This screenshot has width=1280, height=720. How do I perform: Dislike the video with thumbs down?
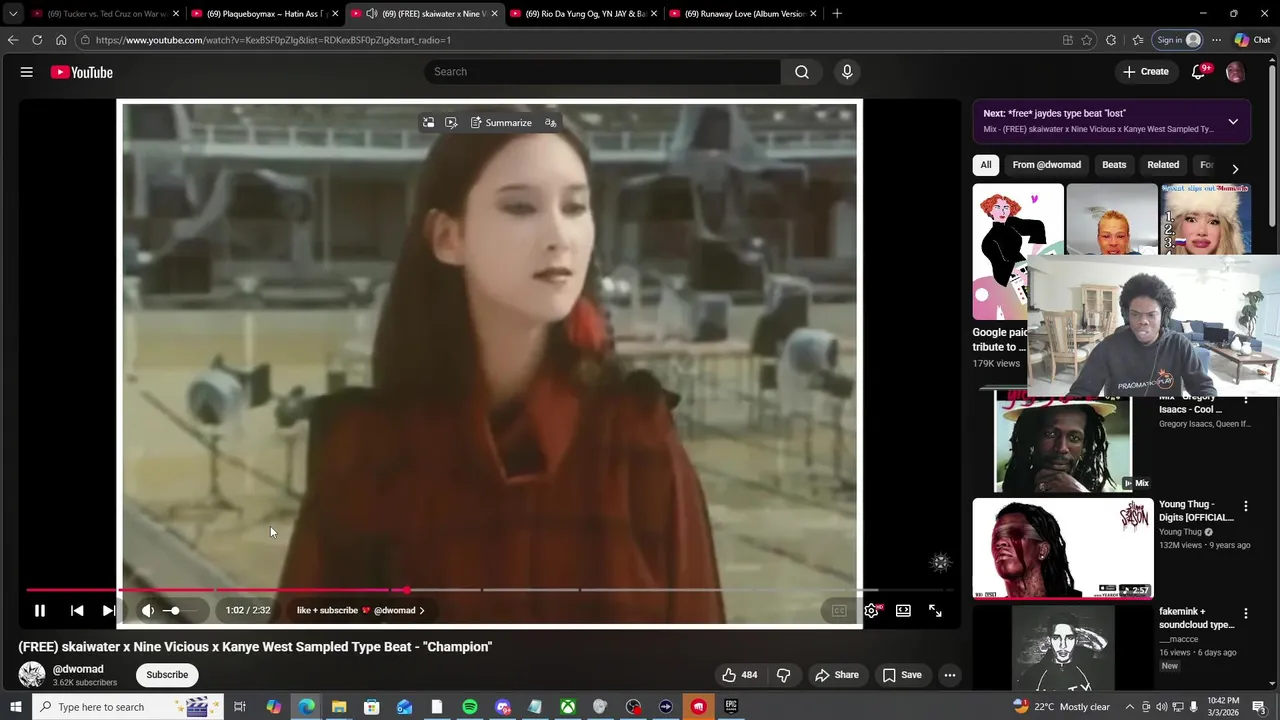783,675
